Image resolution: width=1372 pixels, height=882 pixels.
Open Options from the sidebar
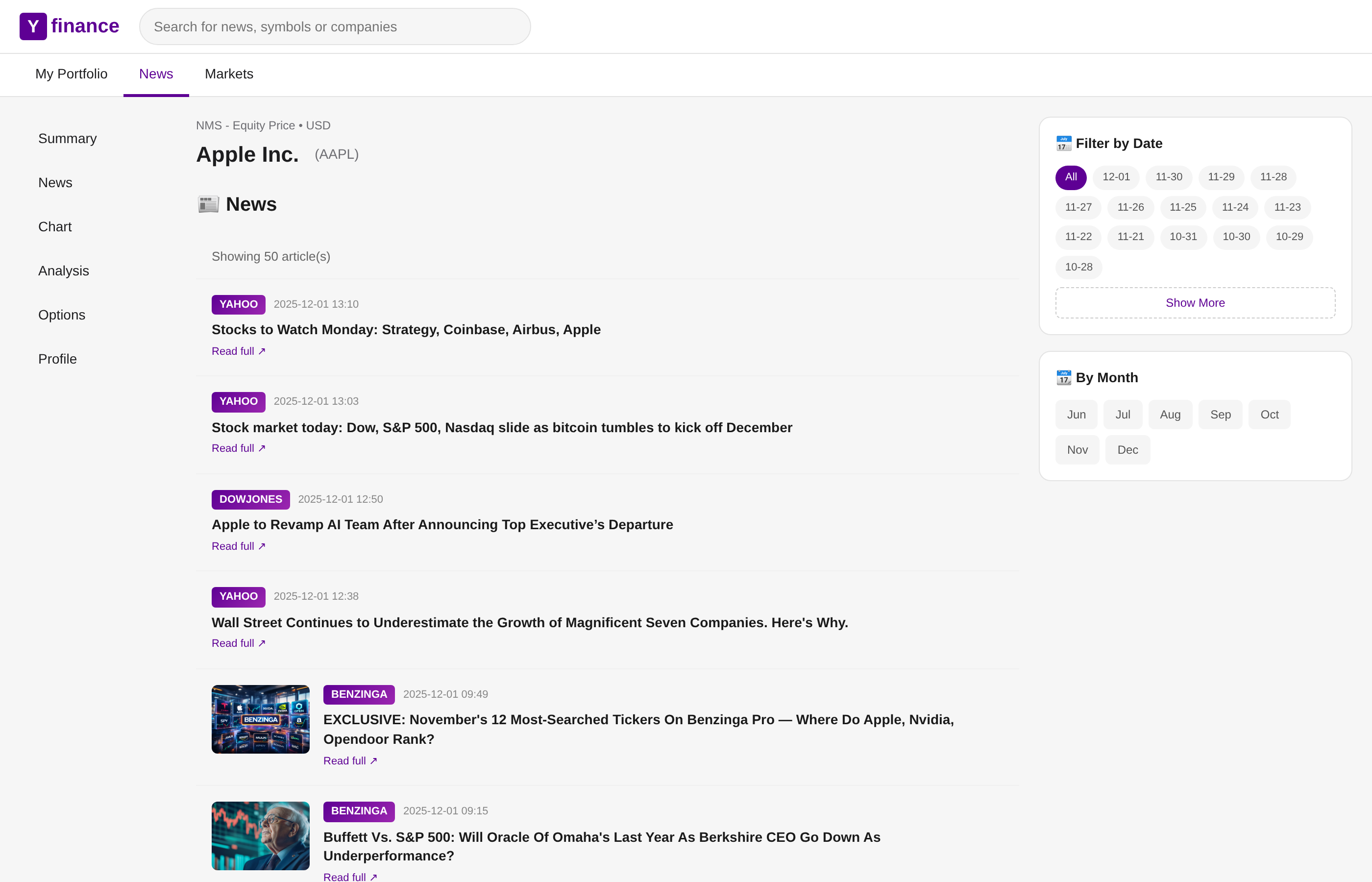tap(62, 315)
